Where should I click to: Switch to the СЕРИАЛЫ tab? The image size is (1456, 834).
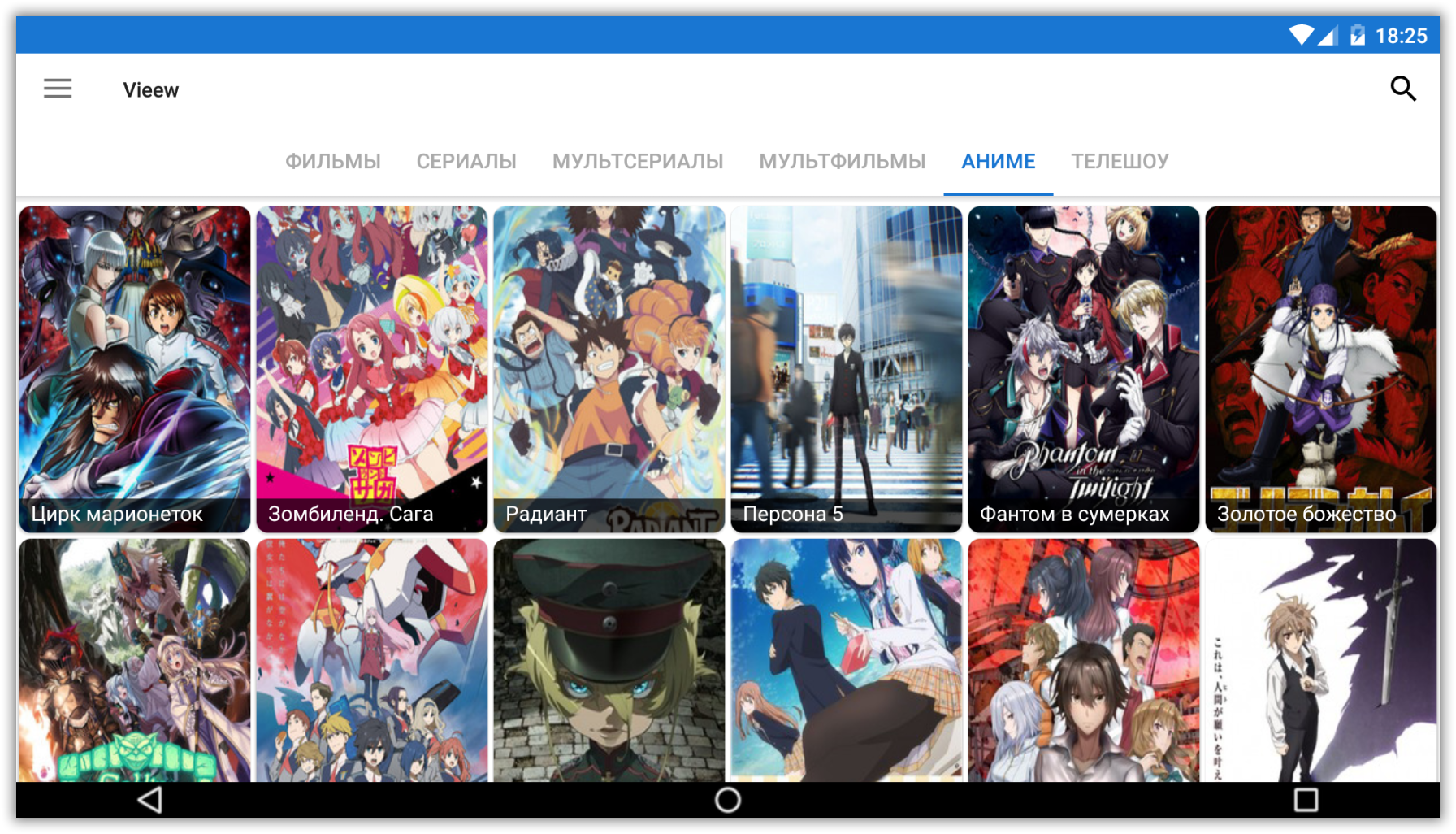pos(466,161)
